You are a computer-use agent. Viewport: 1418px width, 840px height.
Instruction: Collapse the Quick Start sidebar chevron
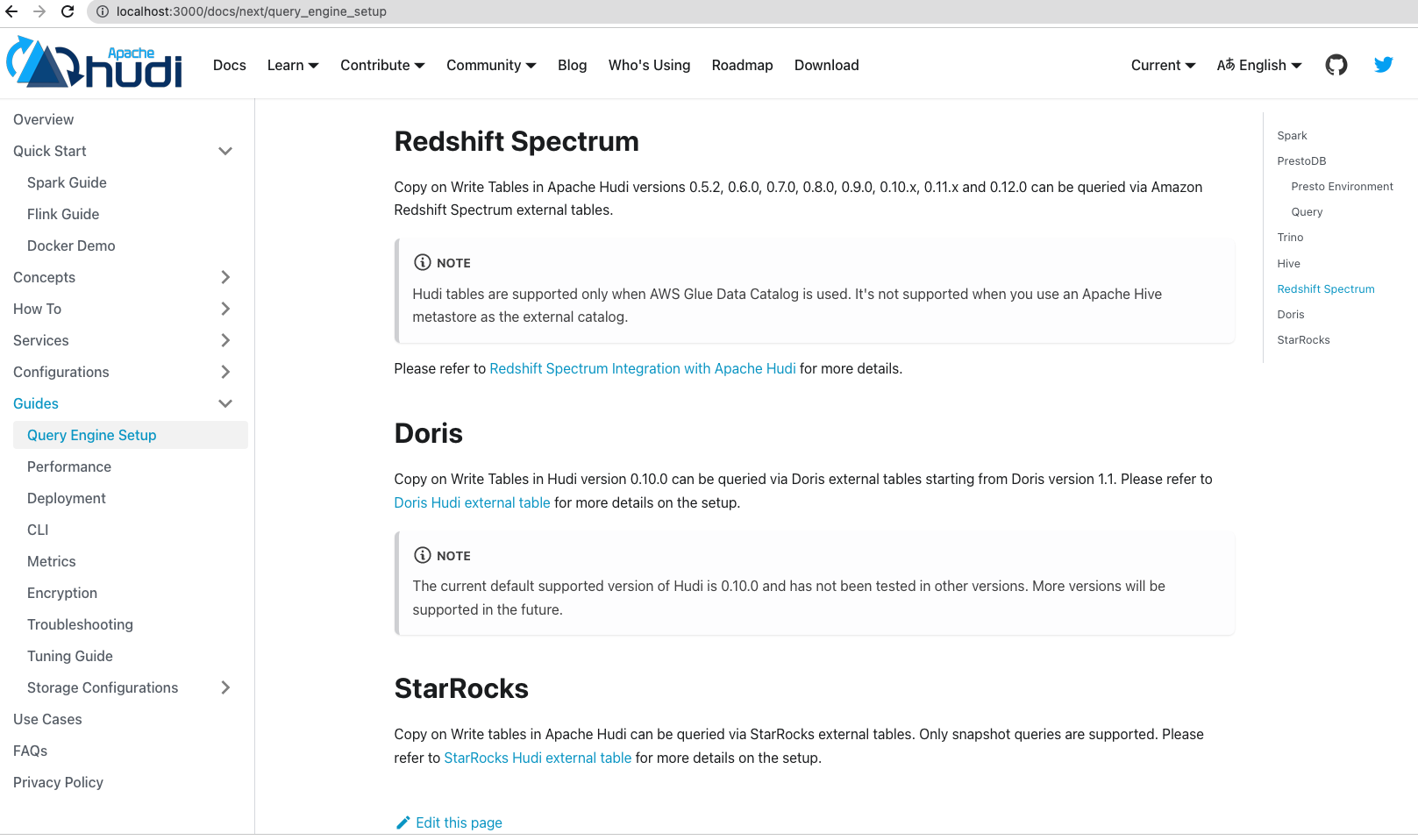coord(225,151)
